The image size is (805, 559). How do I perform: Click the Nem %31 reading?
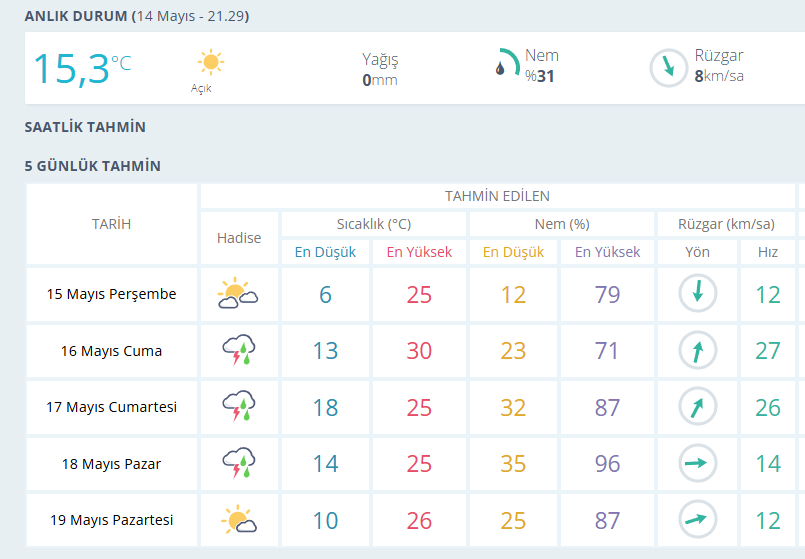click(542, 66)
